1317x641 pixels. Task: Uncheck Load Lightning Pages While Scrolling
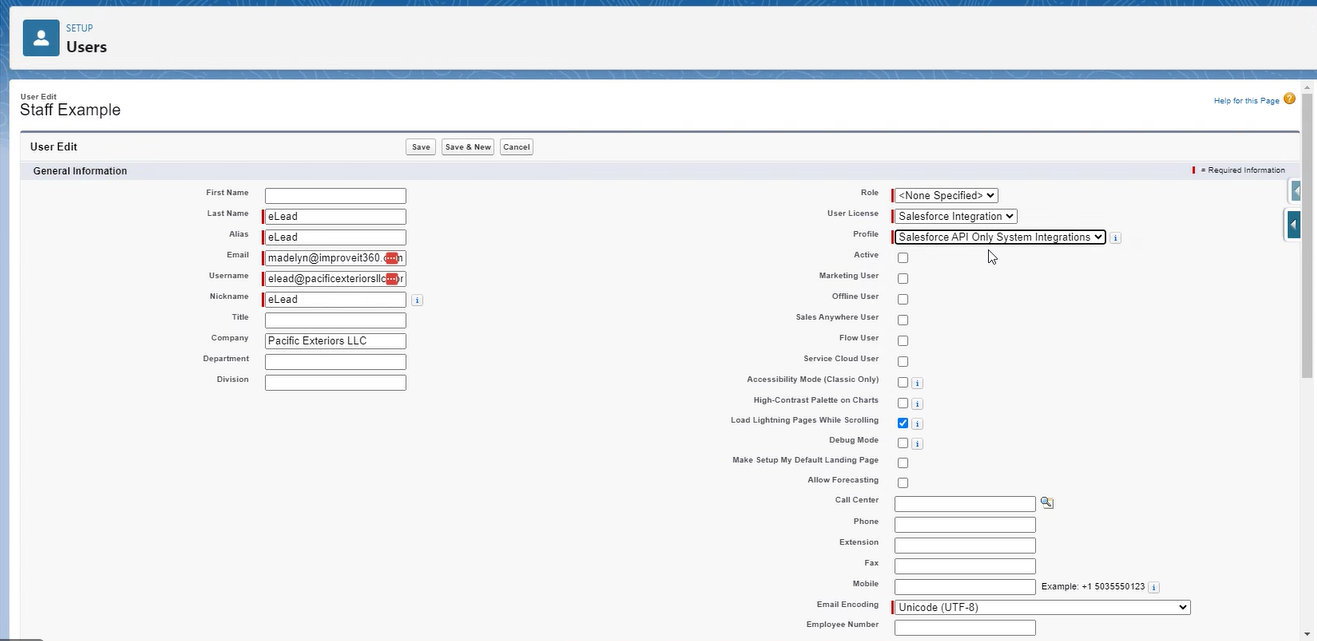coord(902,422)
